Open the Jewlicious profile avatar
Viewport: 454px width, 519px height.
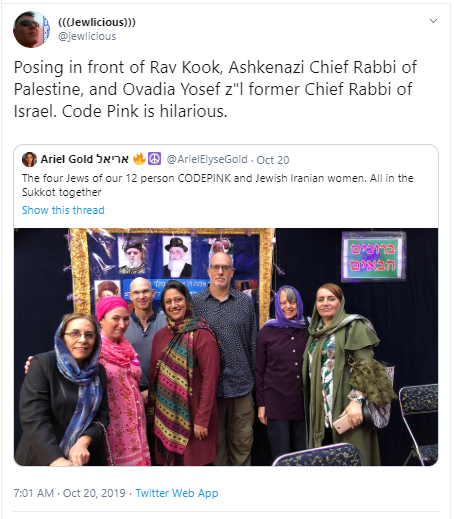click(x=31, y=29)
